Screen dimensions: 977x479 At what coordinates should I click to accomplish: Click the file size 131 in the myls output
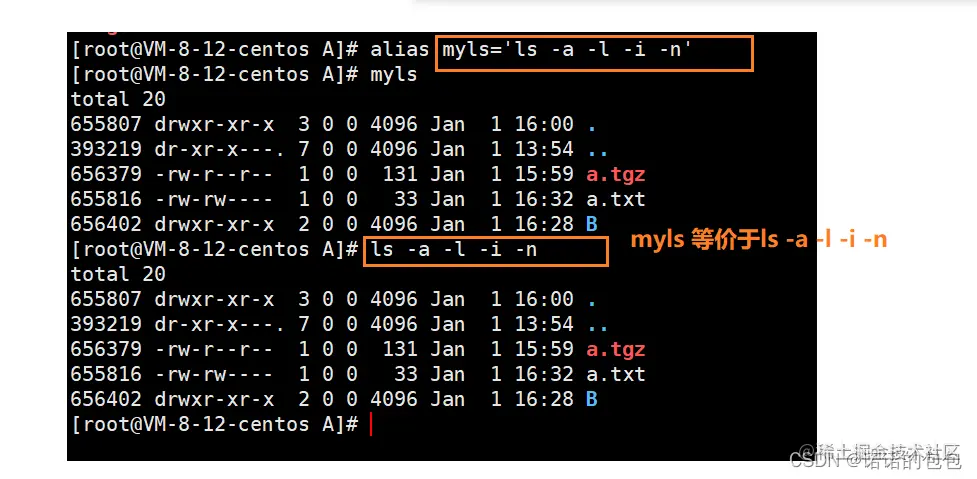(399, 174)
